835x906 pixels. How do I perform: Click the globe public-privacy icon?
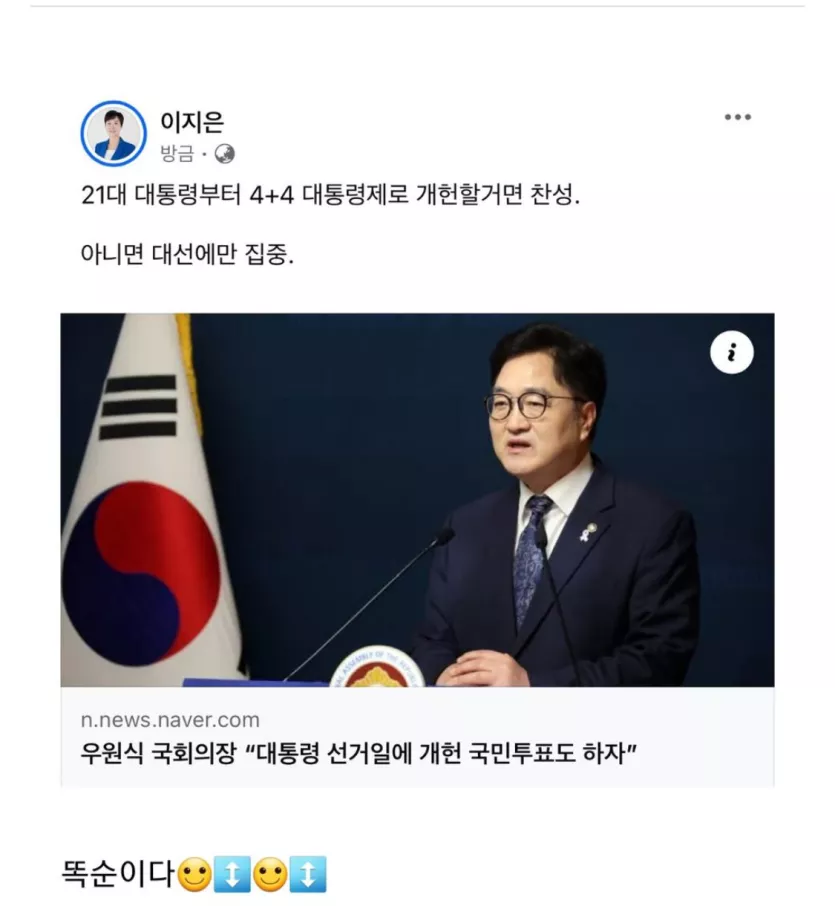pyautogui.click(x=224, y=154)
